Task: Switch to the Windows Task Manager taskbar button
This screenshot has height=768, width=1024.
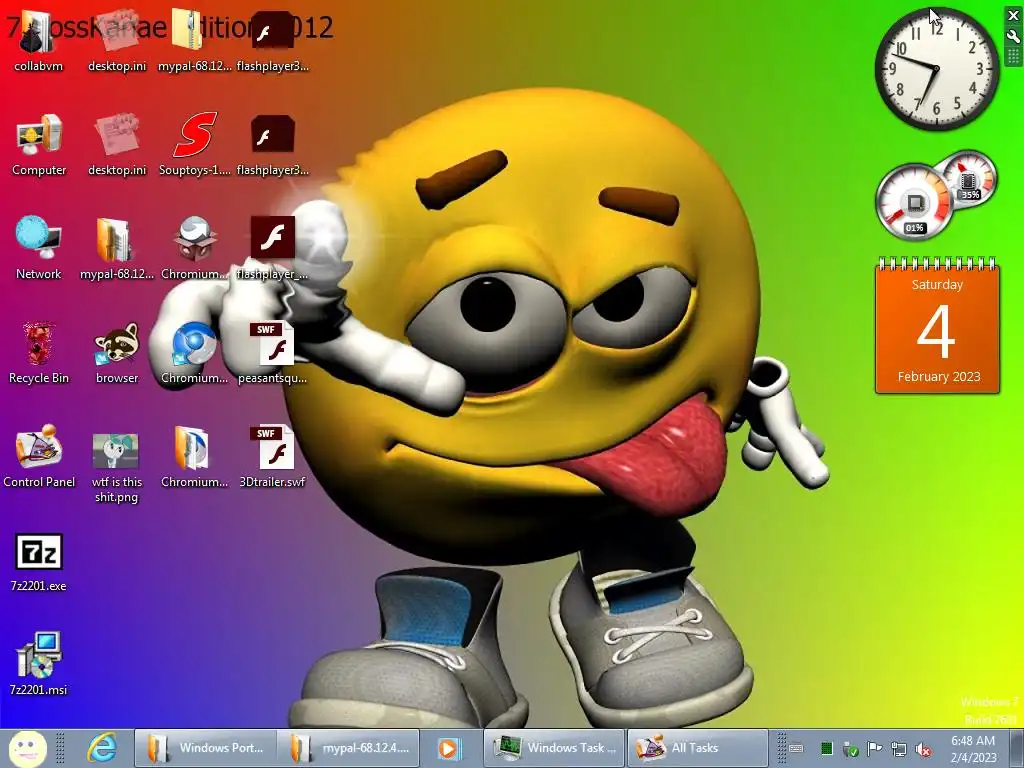Action: point(554,748)
